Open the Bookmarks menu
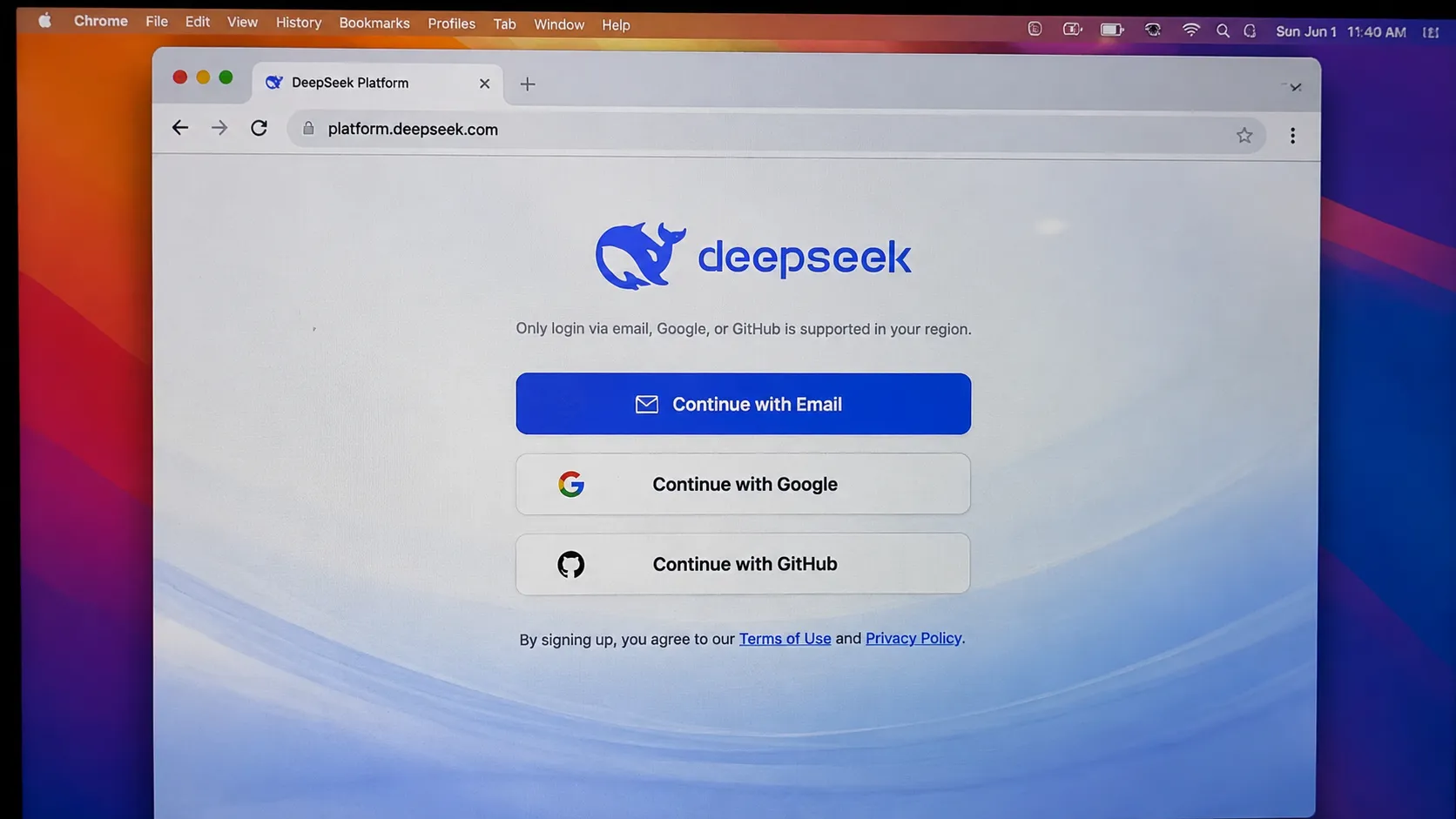 [374, 23]
